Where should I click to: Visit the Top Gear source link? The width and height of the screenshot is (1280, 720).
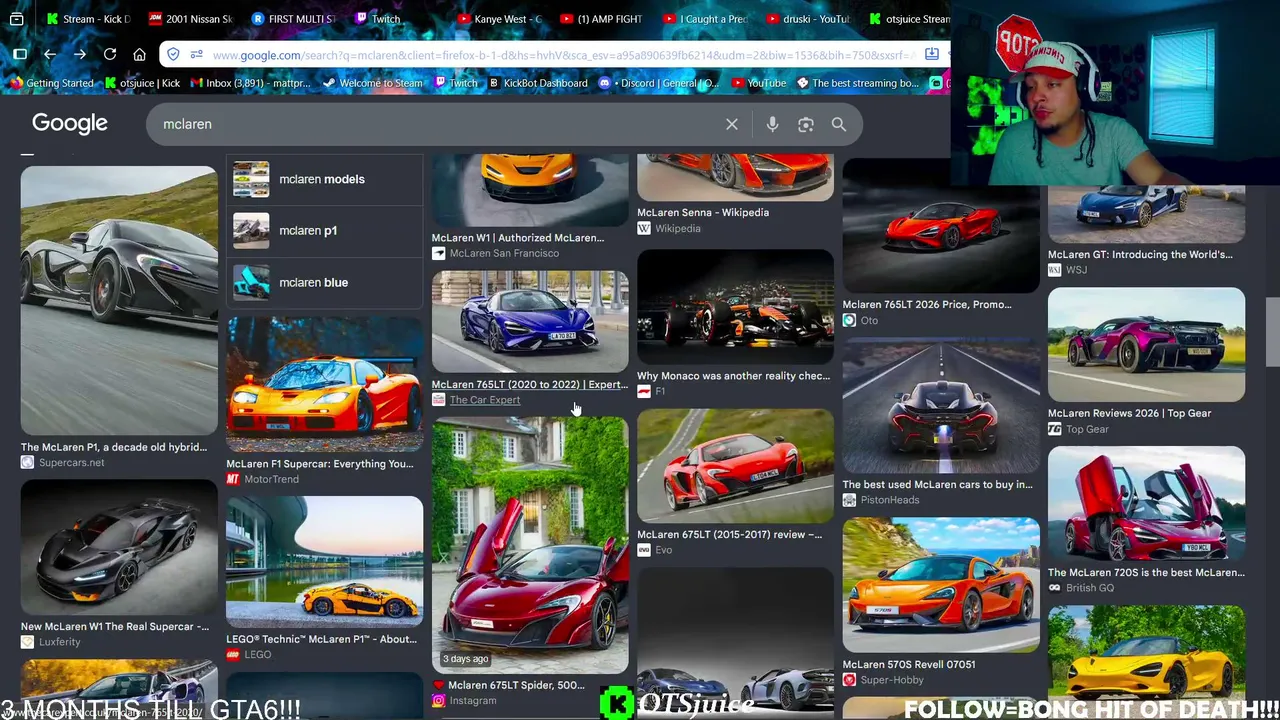point(1078,429)
